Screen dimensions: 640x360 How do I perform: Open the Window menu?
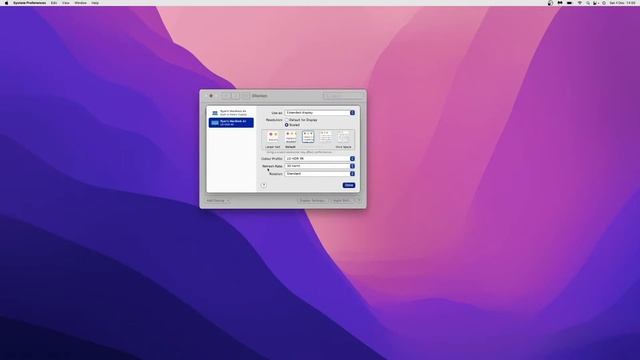[80, 3]
